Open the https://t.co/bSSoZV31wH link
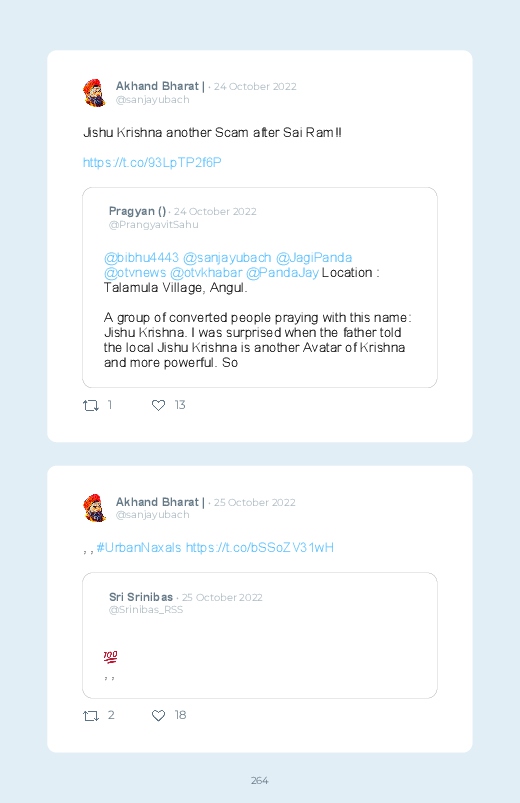 tap(259, 547)
